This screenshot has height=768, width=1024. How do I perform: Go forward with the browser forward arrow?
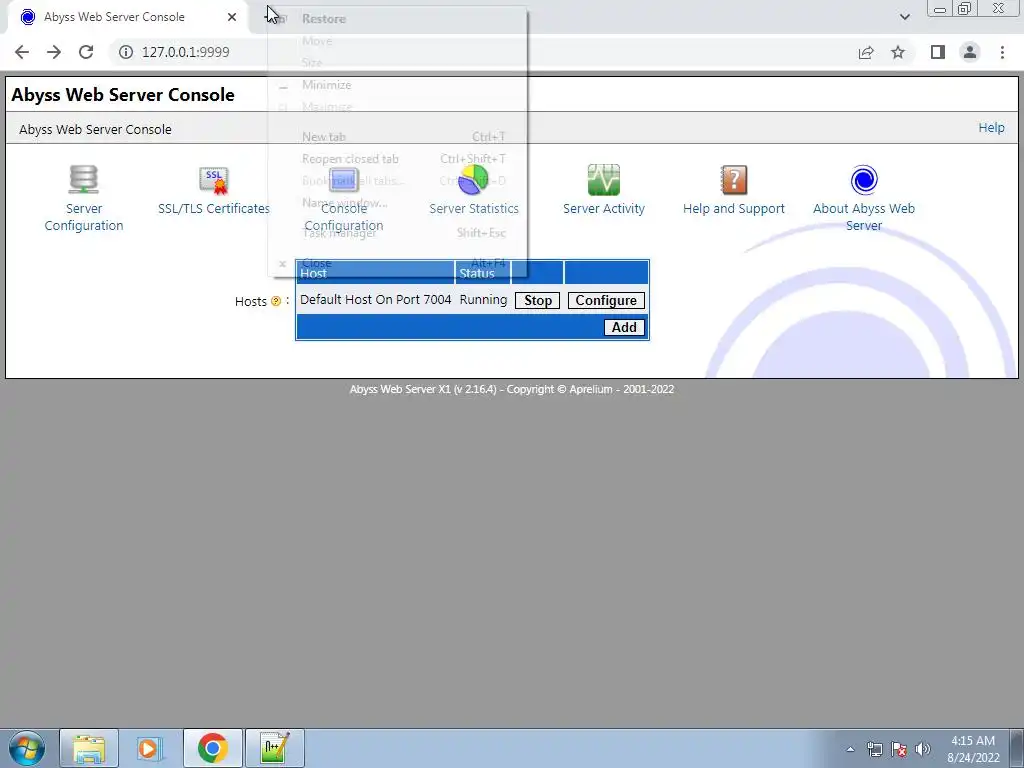click(54, 52)
